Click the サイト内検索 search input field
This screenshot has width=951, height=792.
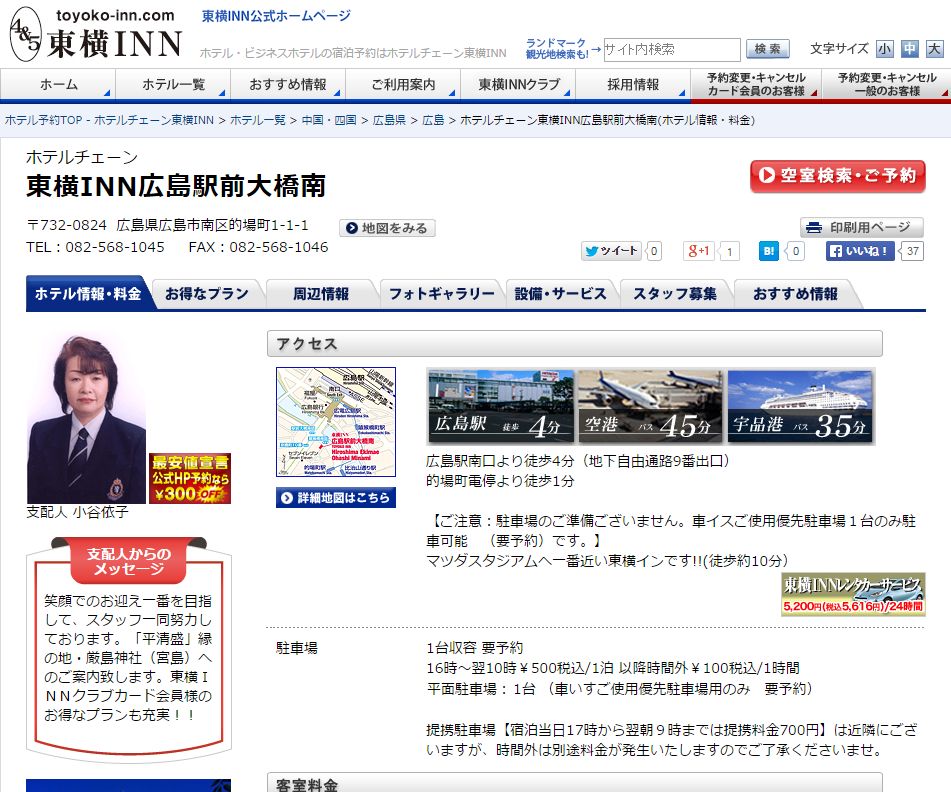[671, 49]
